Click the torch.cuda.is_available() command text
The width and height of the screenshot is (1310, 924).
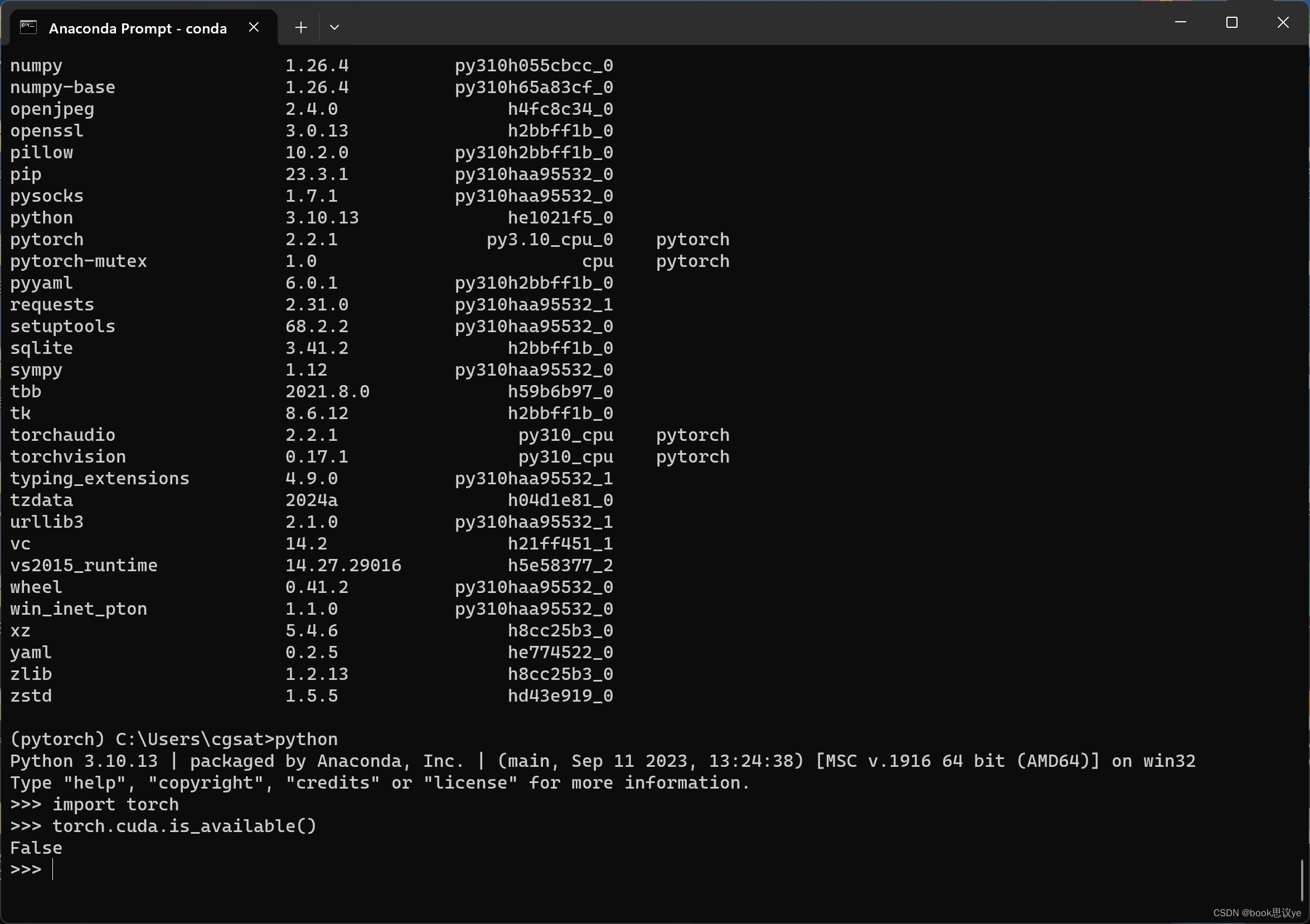pyautogui.click(x=184, y=826)
